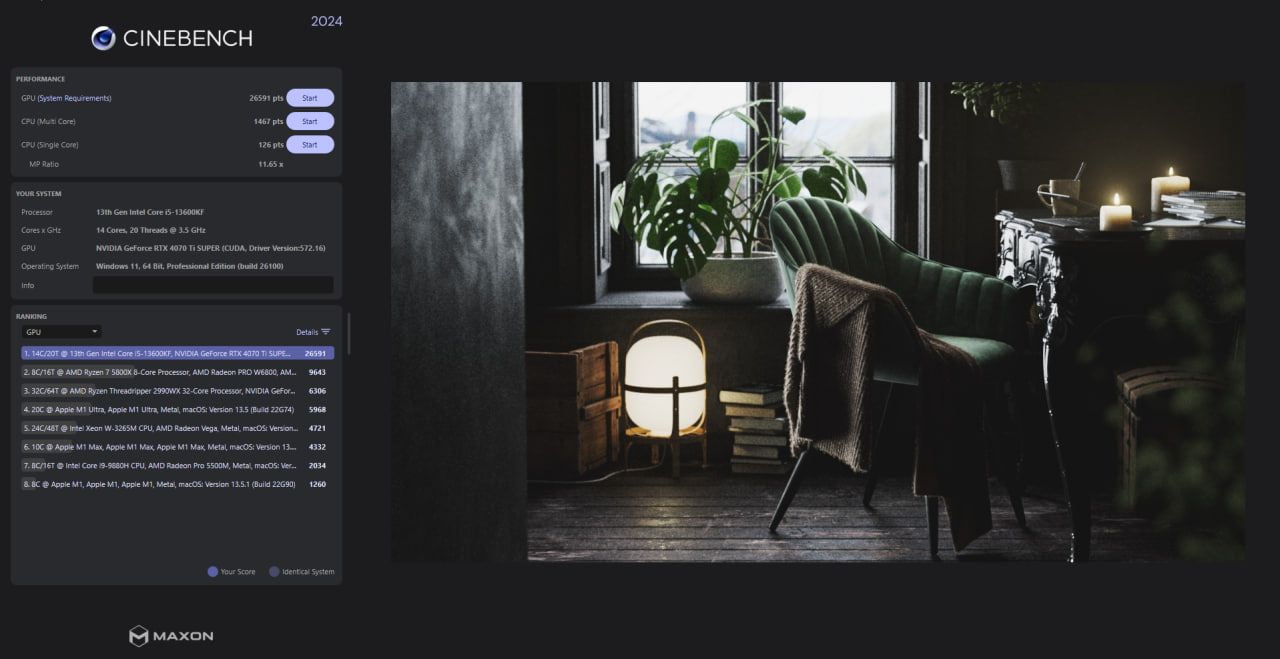Select the Ryzen 7 5800X ranking row
1280x659 pixels.
click(x=178, y=372)
